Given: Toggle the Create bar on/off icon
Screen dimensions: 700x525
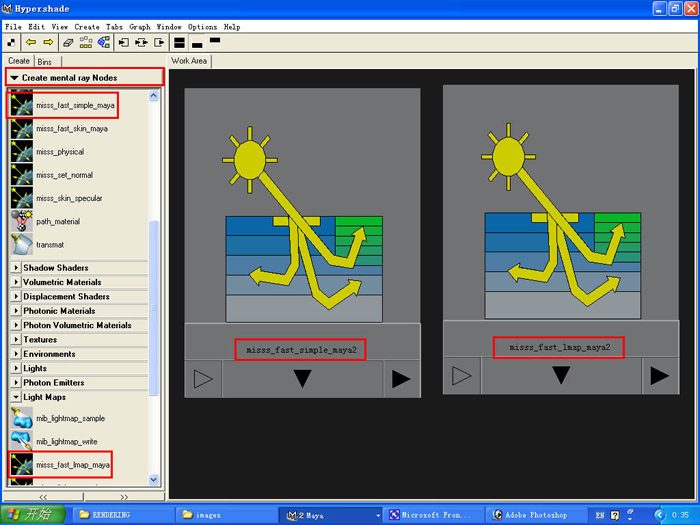Looking at the screenshot, I should [11, 42].
